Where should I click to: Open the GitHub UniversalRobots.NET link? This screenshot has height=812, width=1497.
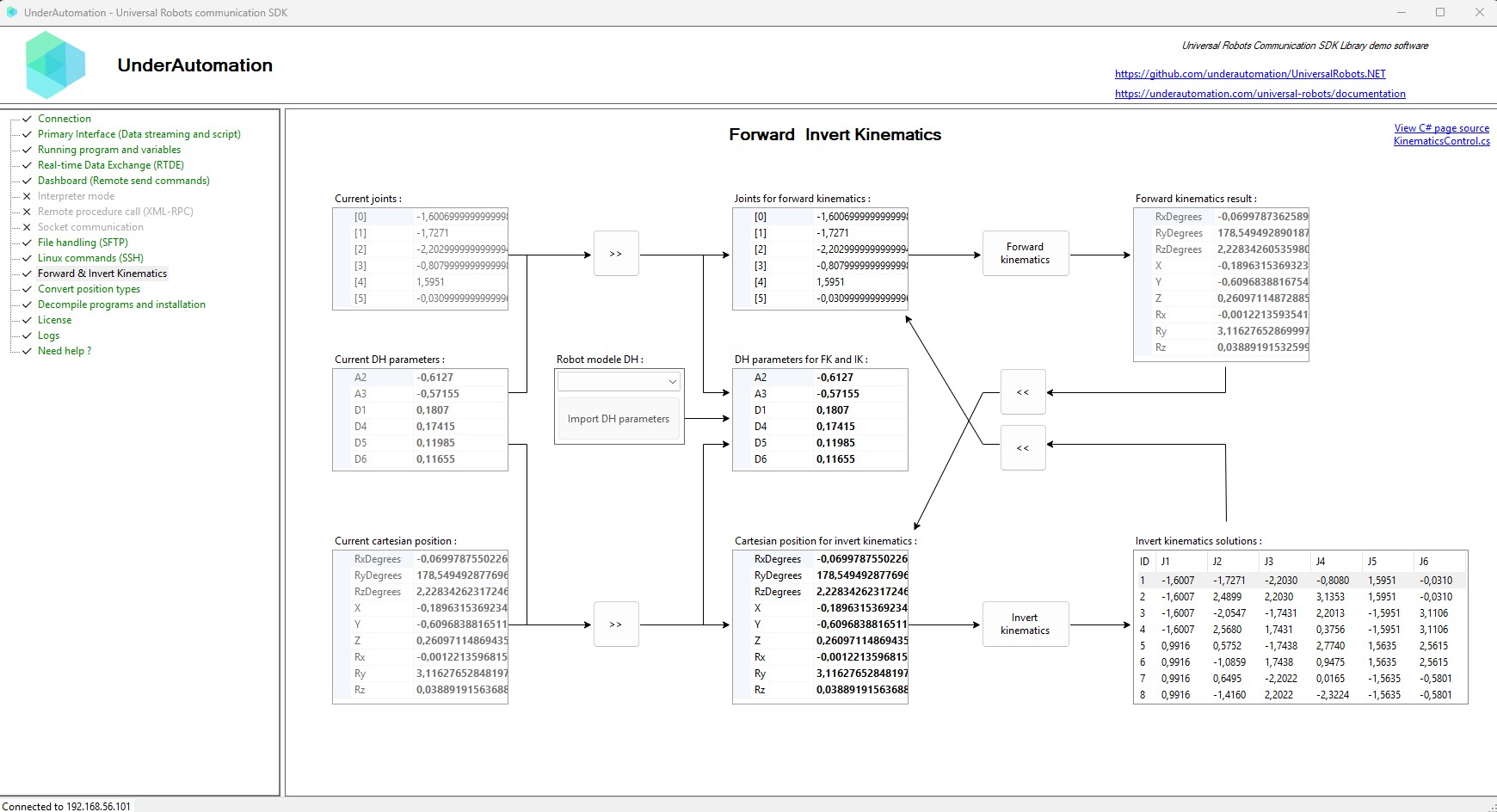(x=1250, y=74)
